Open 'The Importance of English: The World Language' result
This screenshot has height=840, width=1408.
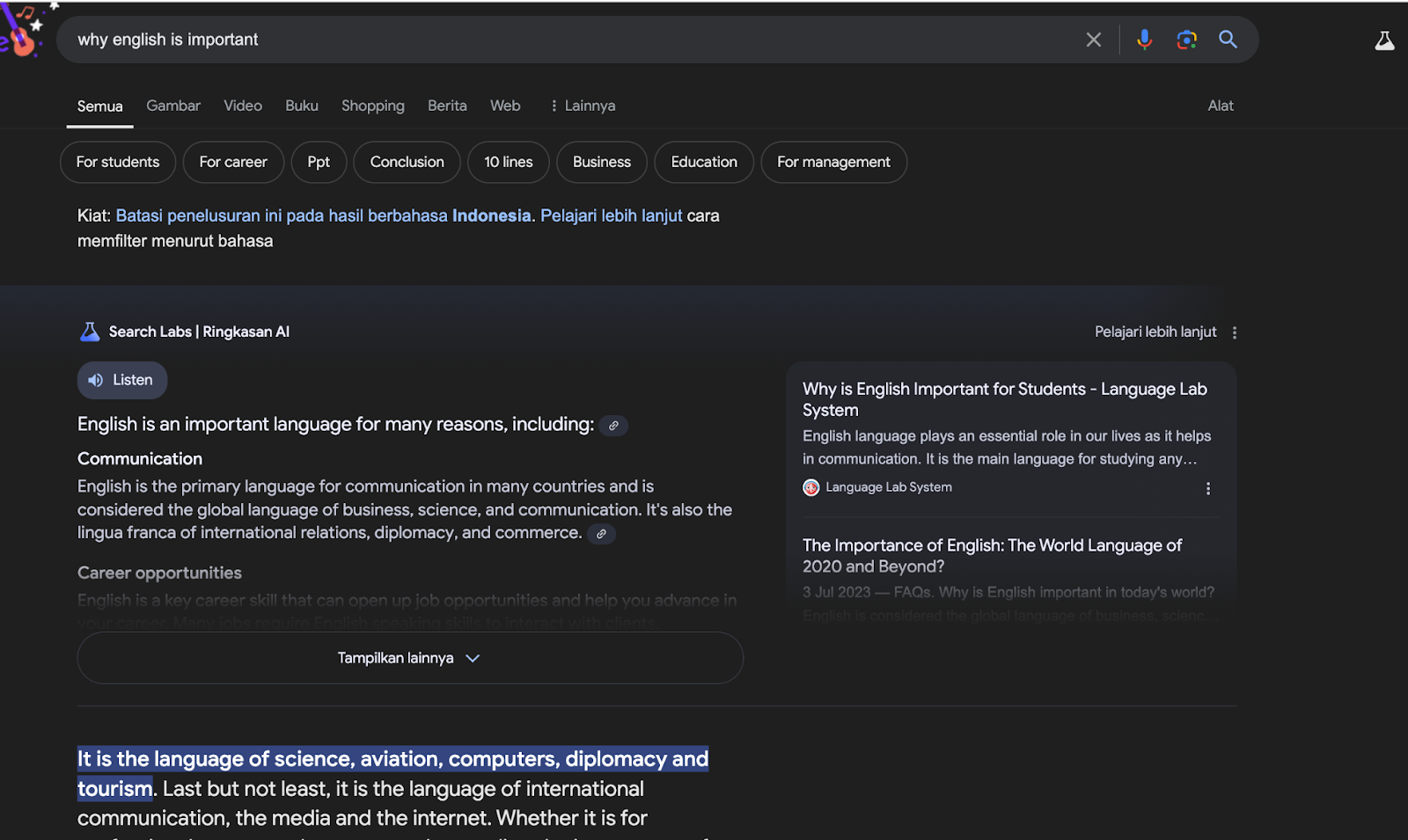992,556
